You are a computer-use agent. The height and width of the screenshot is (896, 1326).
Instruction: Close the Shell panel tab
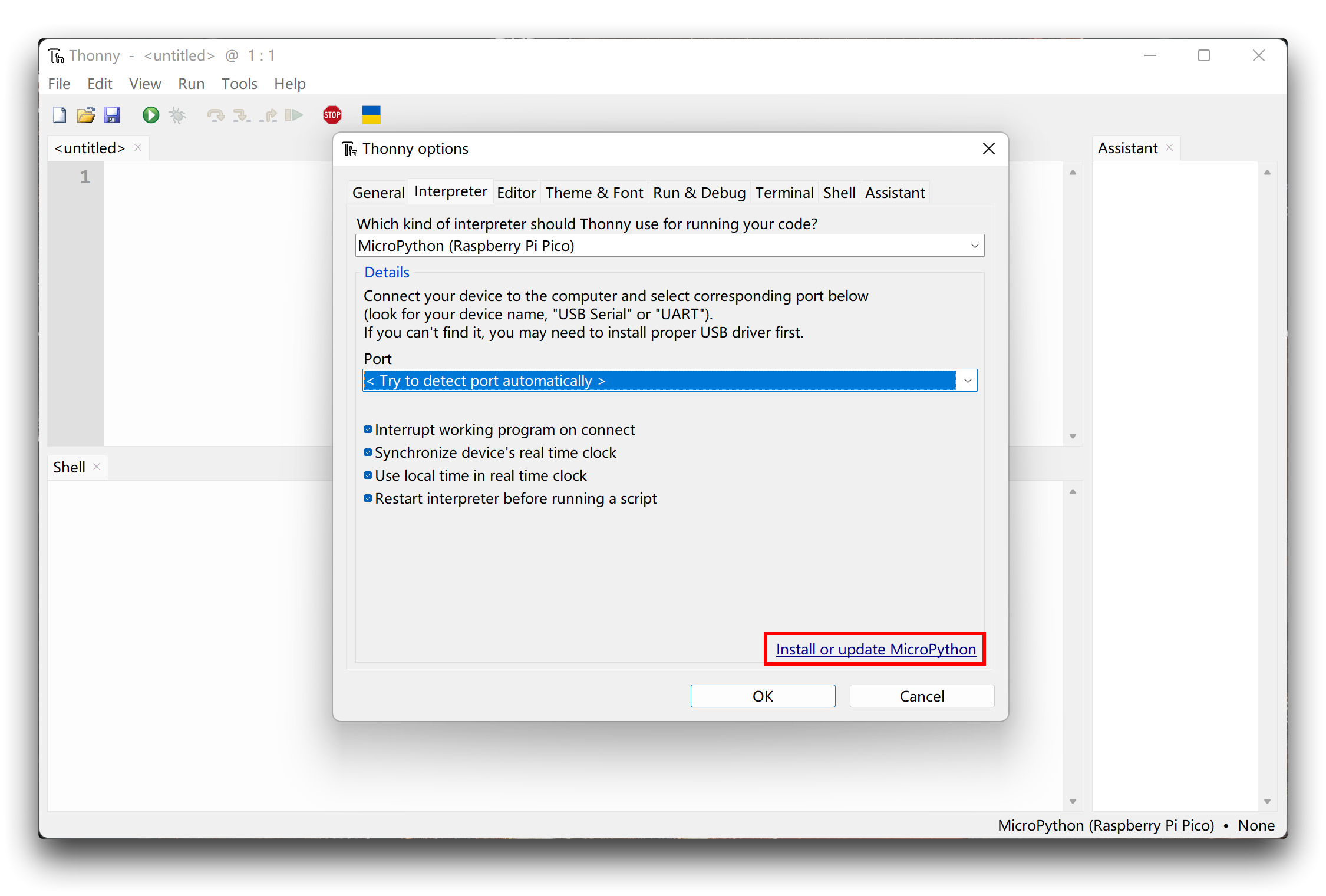[97, 467]
